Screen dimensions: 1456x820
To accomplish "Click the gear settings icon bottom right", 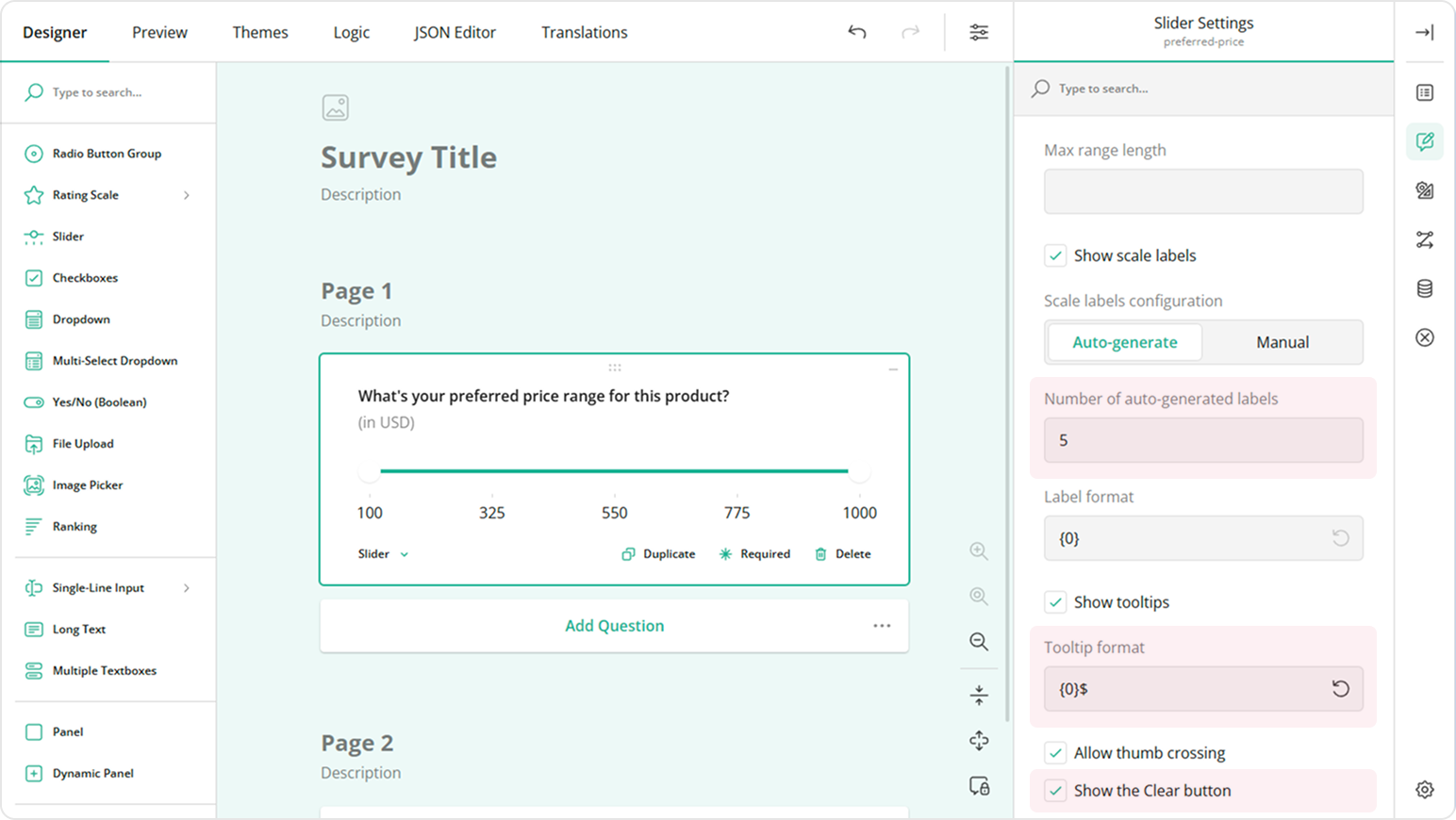I will (x=1424, y=790).
